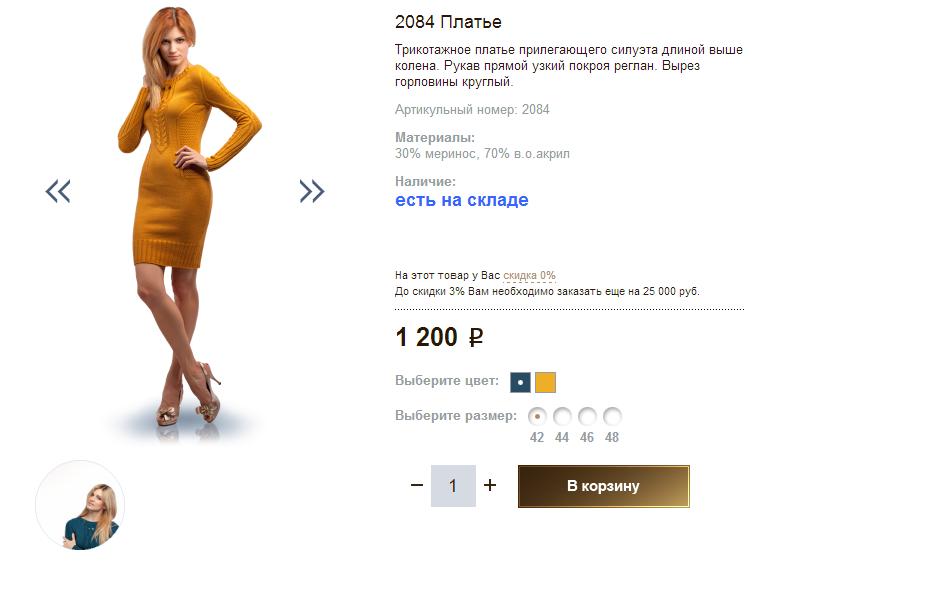The image size is (942, 599).
Task: Open the "скидка 0%" link
Action: pyautogui.click(x=529, y=275)
